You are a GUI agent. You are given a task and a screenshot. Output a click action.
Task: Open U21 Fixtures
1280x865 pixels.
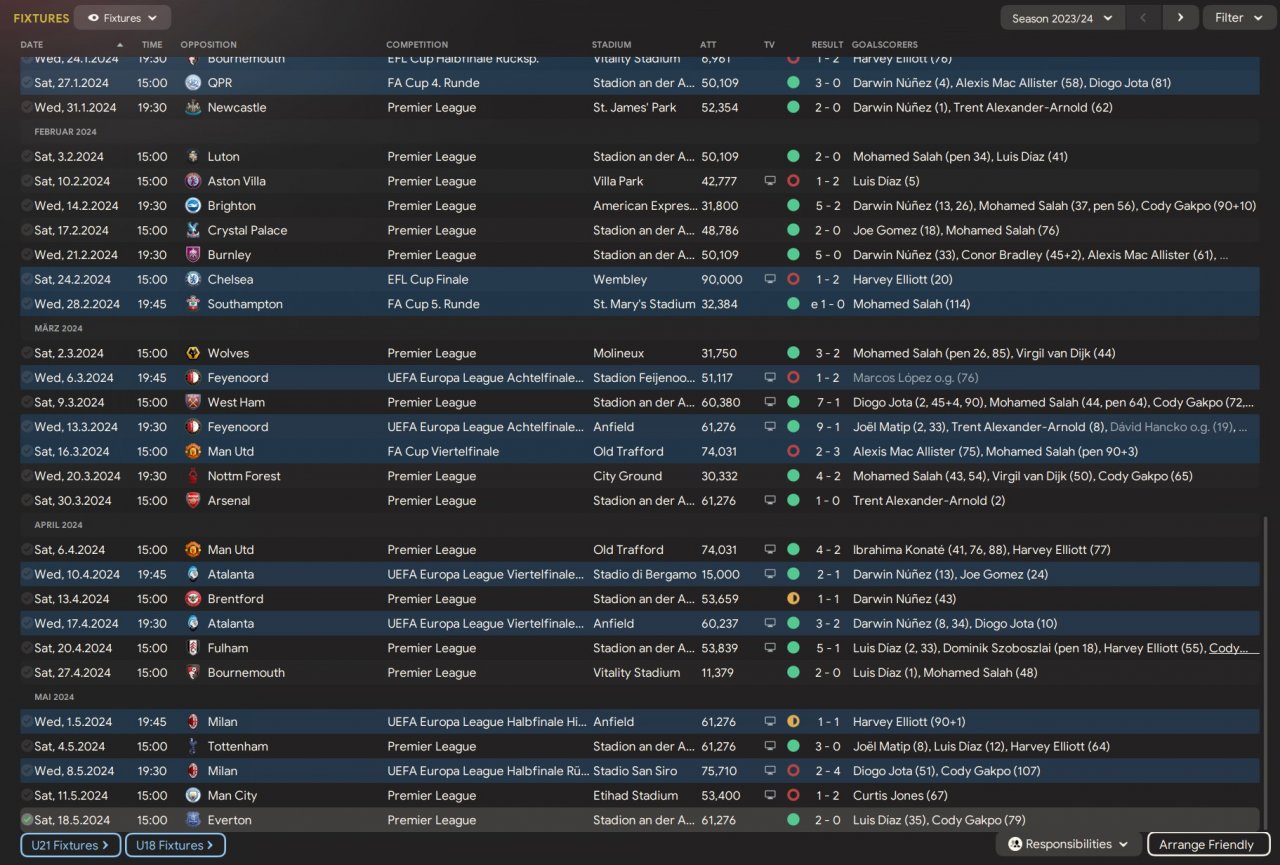pos(70,845)
